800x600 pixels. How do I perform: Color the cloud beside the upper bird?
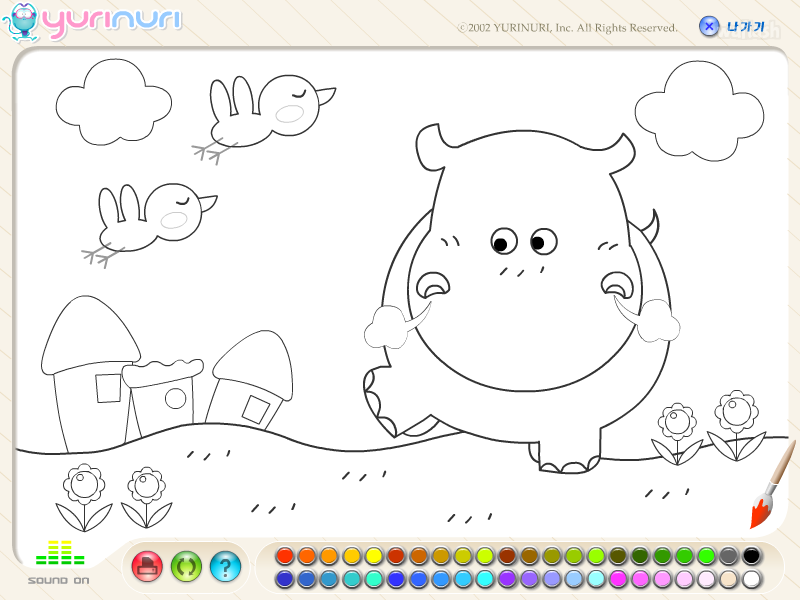pos(113,103)
